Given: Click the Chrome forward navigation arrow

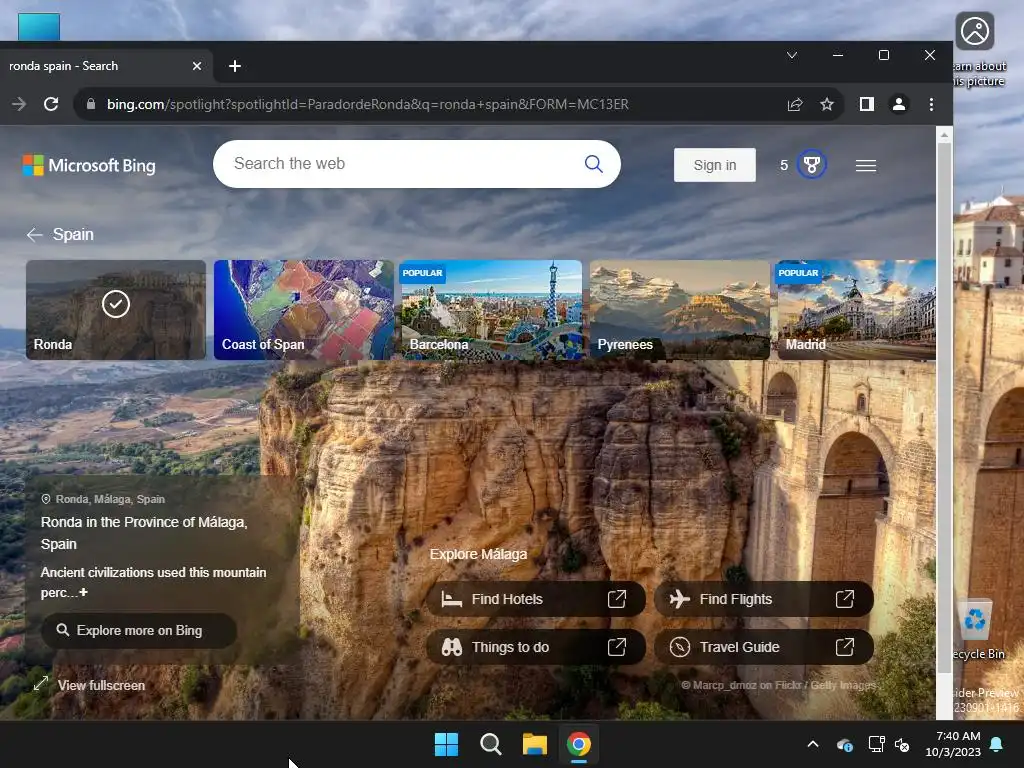Looking at the screenshot, I should click(19, 104).
